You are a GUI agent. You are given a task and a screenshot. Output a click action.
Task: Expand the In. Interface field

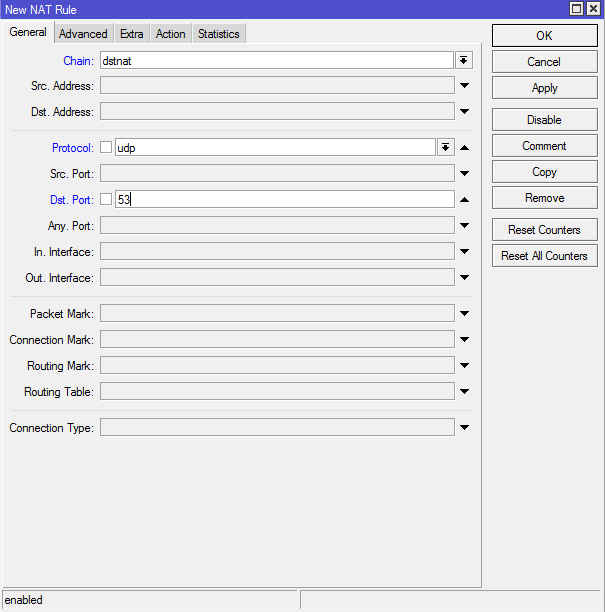pos(464,251)
